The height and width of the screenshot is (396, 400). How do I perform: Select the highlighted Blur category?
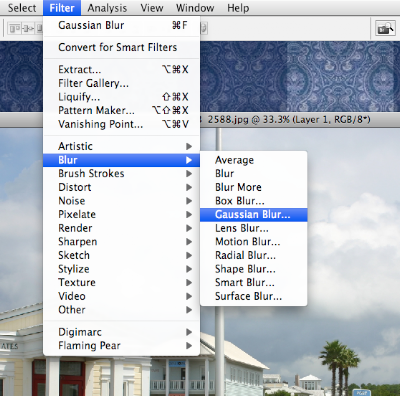(x=121, y=160)
